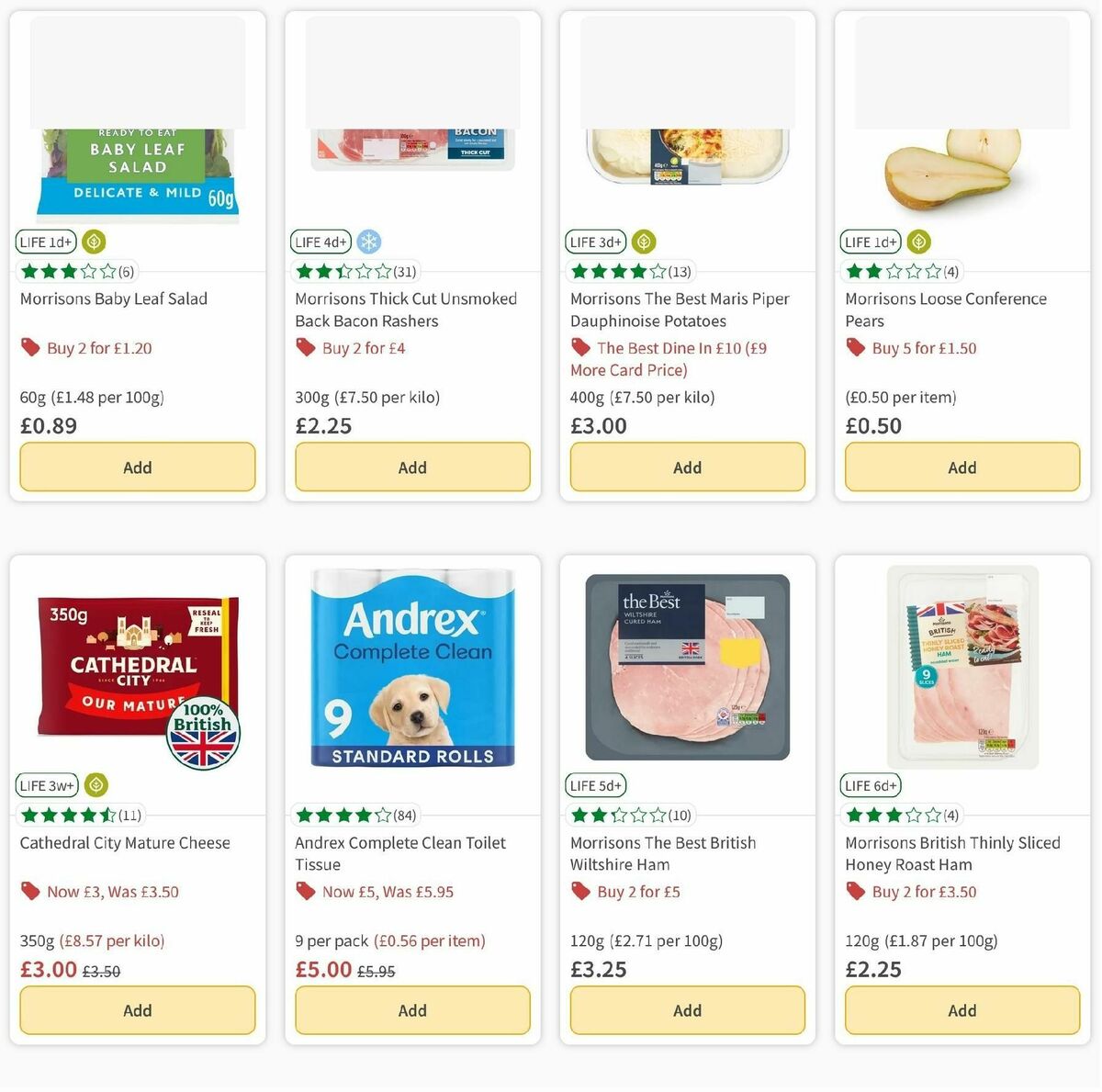Click the organic icon on Loose Conference Pears
This screenshot has width=1102, height=1092.
coord(919,242)
